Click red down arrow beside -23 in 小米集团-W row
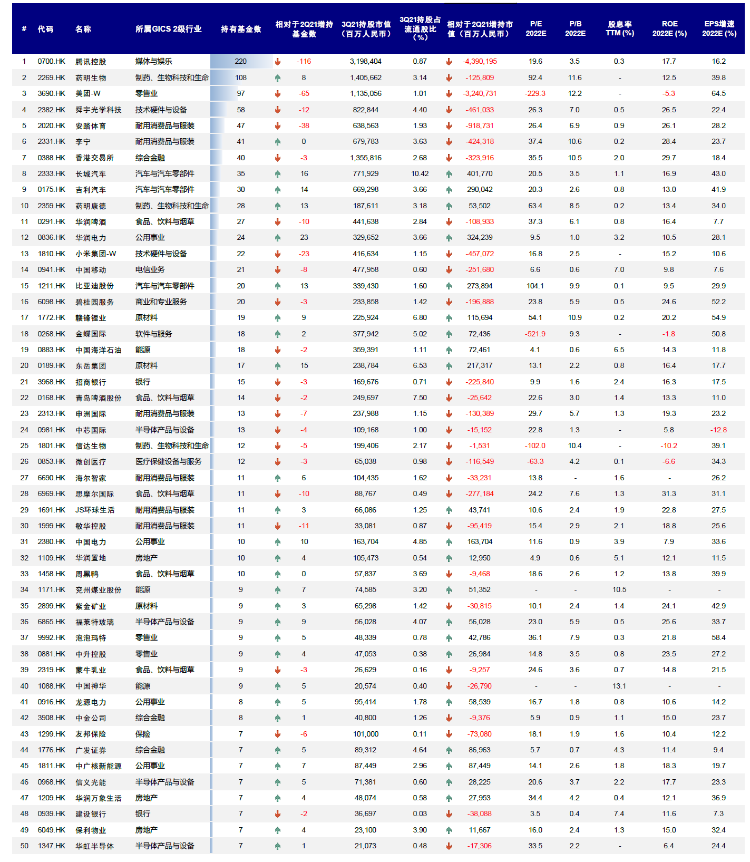This screenshot has width=750, height=862. coord(278,254)
